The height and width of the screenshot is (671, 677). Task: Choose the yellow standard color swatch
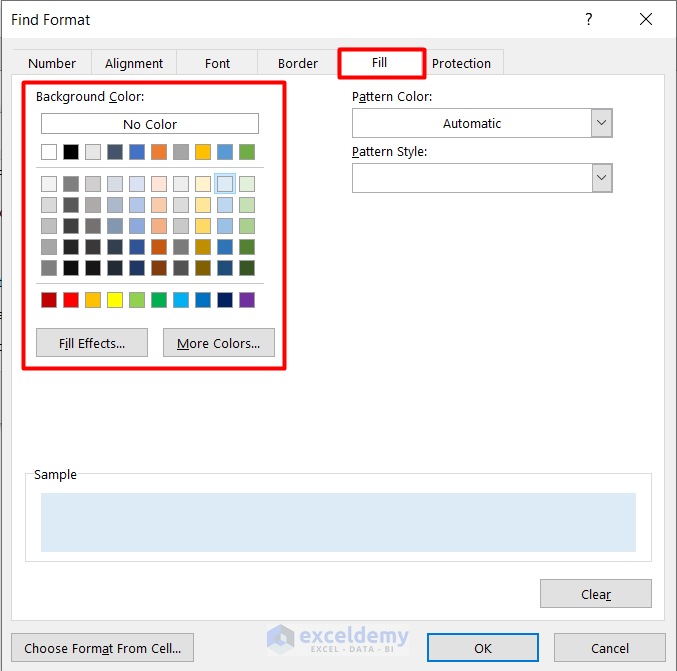[115, 300]
